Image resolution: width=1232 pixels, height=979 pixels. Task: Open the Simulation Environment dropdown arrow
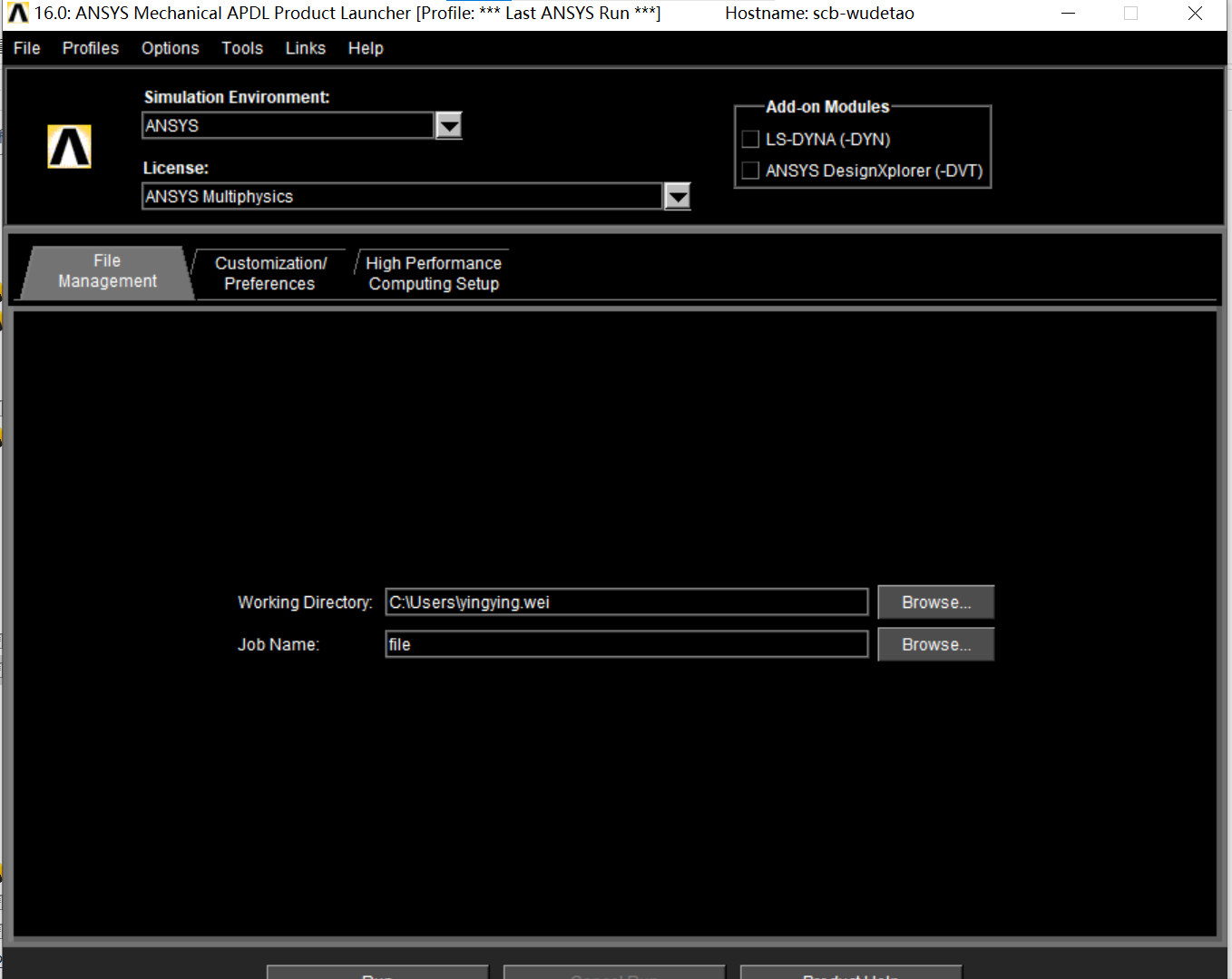(x=449, y=125)
